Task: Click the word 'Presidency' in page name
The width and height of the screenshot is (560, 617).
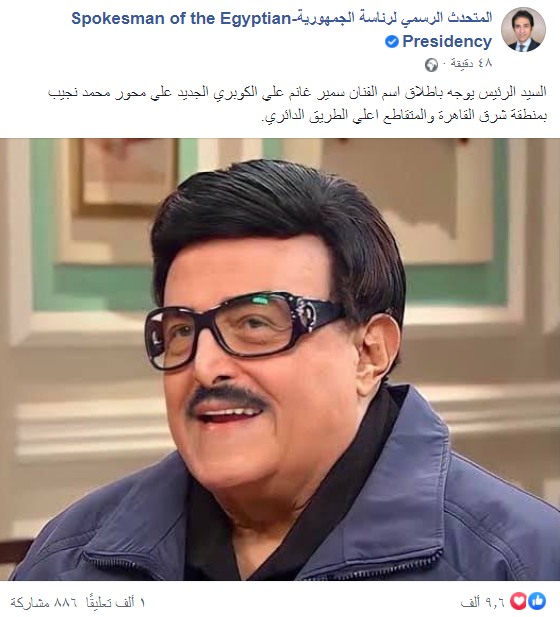Action: point(447,41)
